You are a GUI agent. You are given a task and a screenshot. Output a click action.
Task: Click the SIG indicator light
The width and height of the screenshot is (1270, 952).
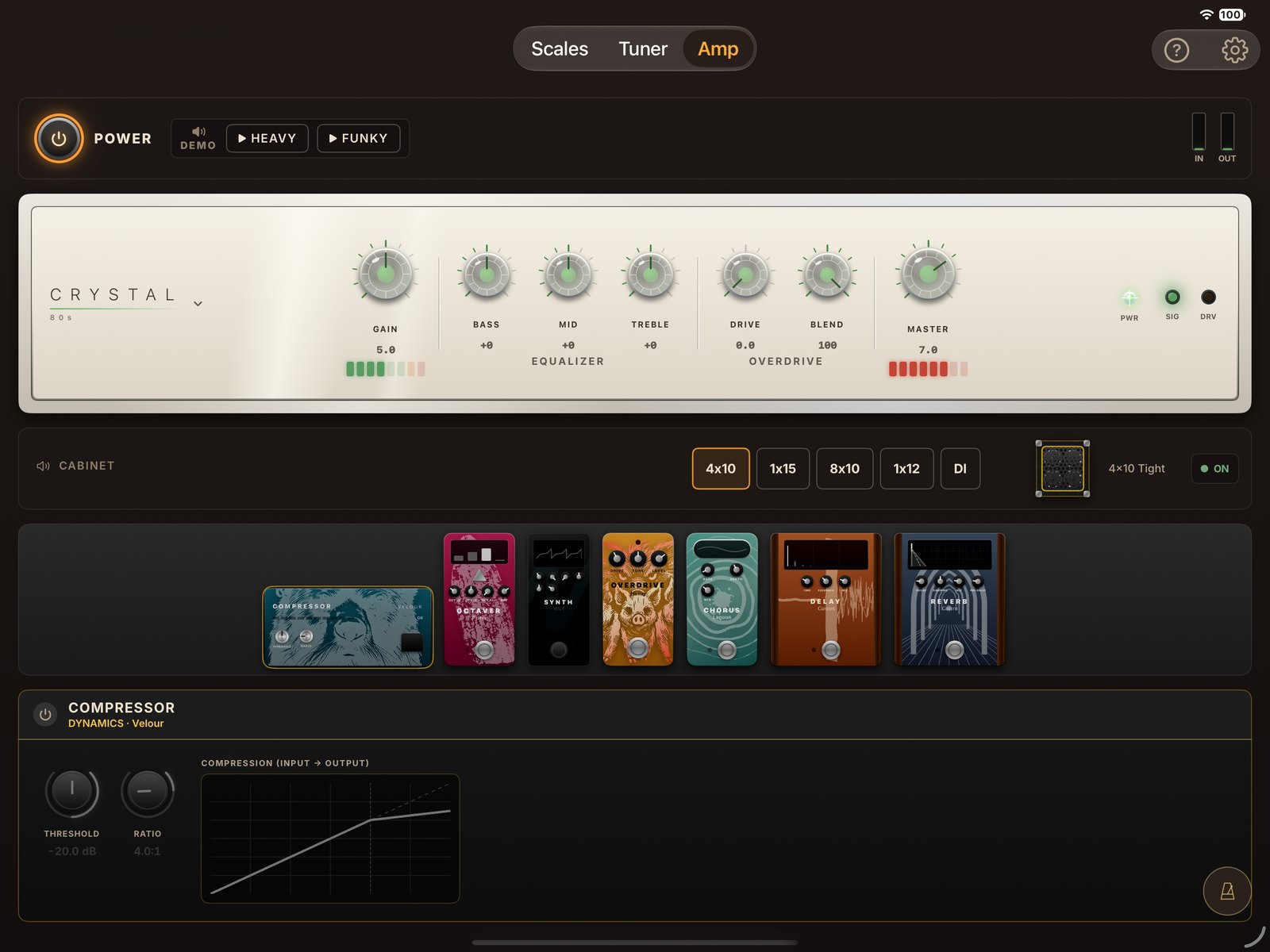(1172, 297)
